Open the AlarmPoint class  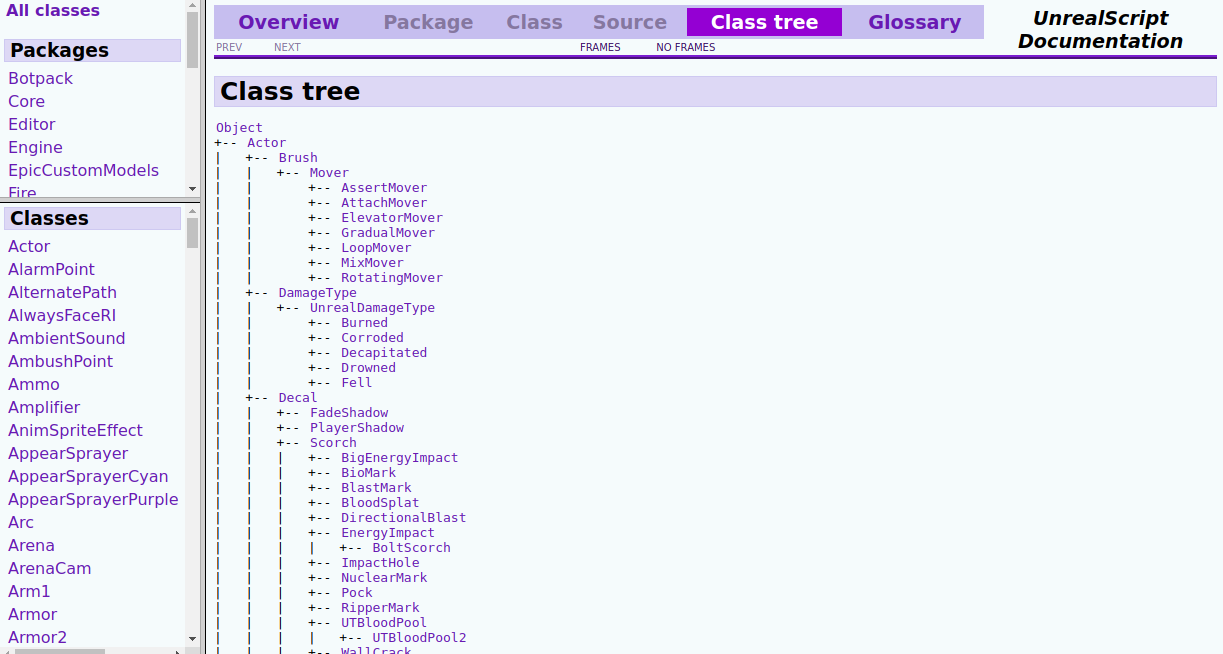(x=51, y=269)
